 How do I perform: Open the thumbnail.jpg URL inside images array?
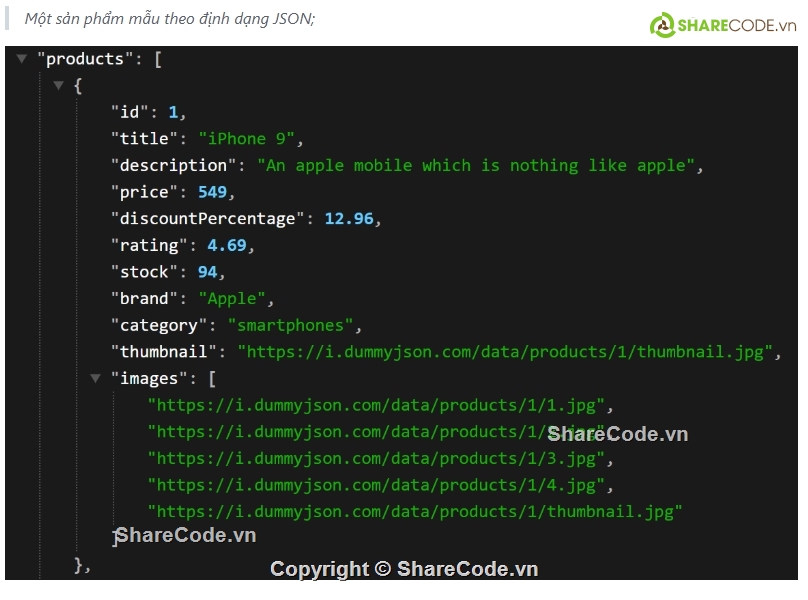[x=415, y=512]
